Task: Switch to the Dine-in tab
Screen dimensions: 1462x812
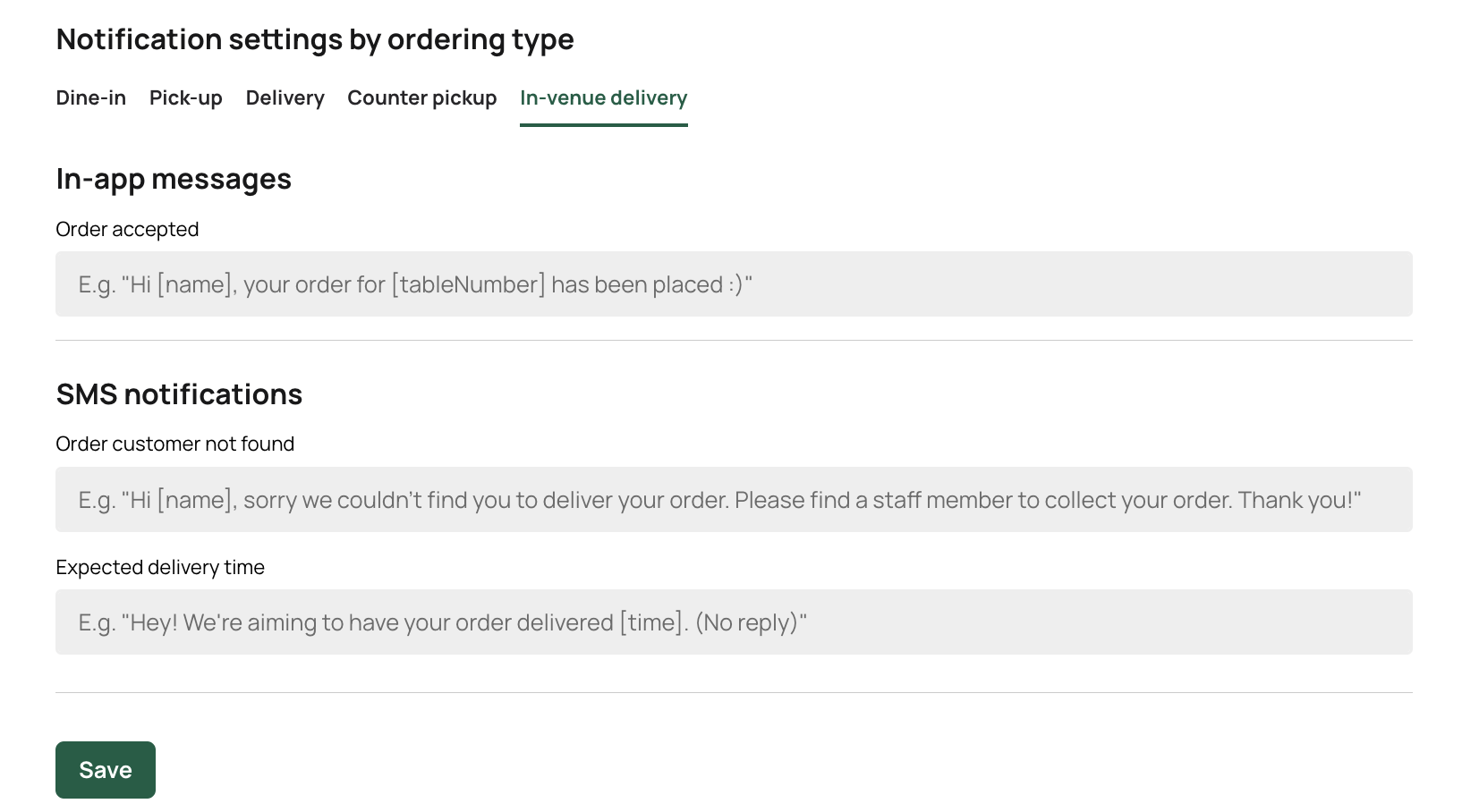Action: [90, 98]
